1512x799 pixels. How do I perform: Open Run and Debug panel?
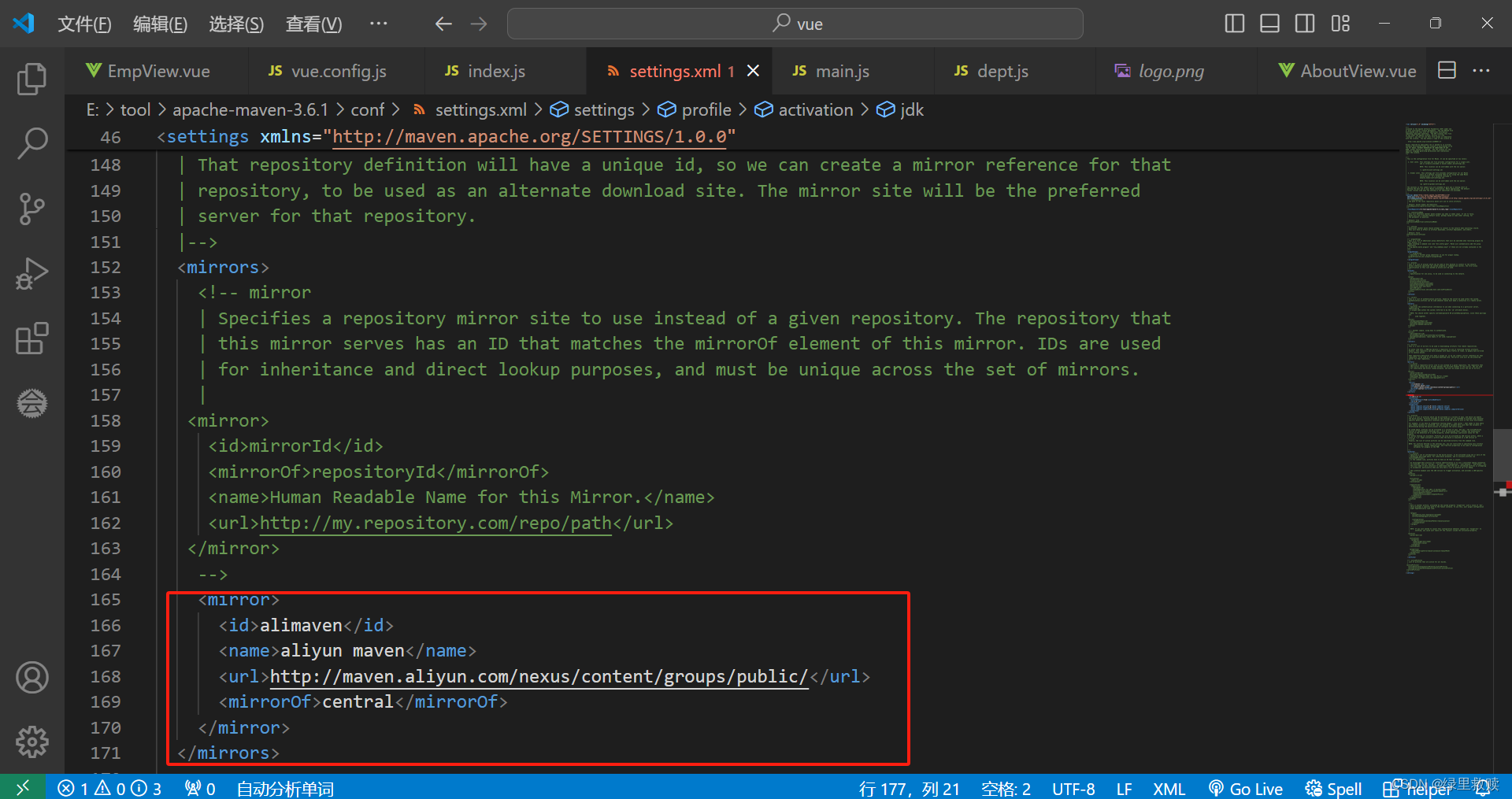tap(31, 273)
